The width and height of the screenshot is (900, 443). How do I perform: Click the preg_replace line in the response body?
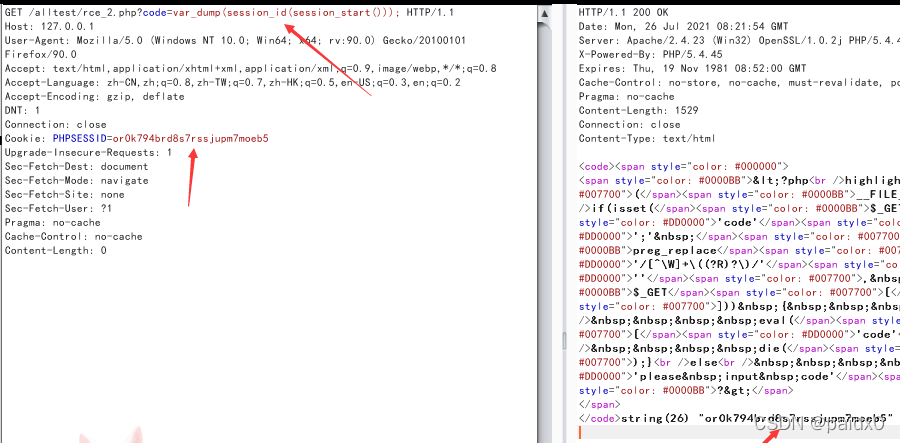(738, 251)
